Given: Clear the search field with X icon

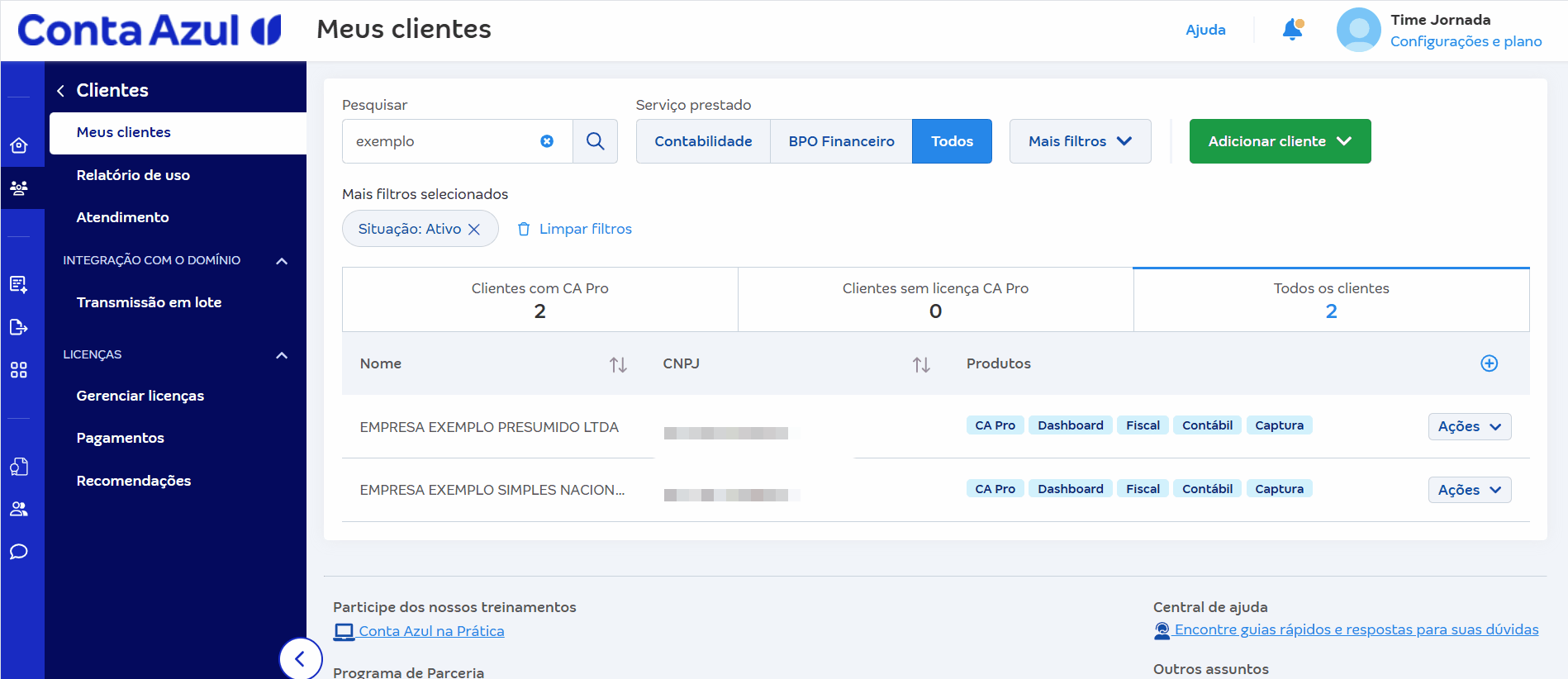Looking at the screenshot, I should [547, 141].
